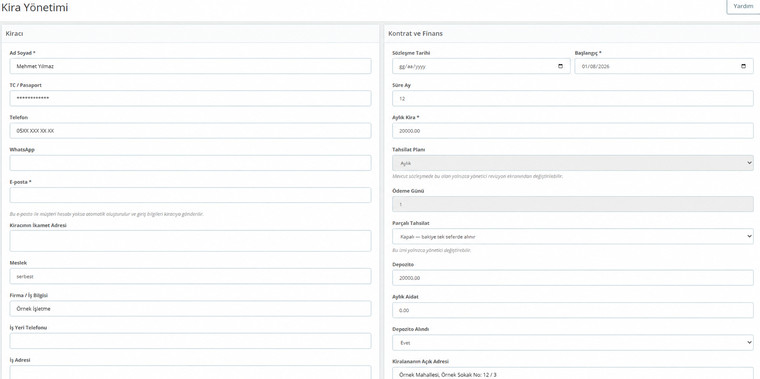Click the disabled Ödeme Günü field

coord(572,204)
